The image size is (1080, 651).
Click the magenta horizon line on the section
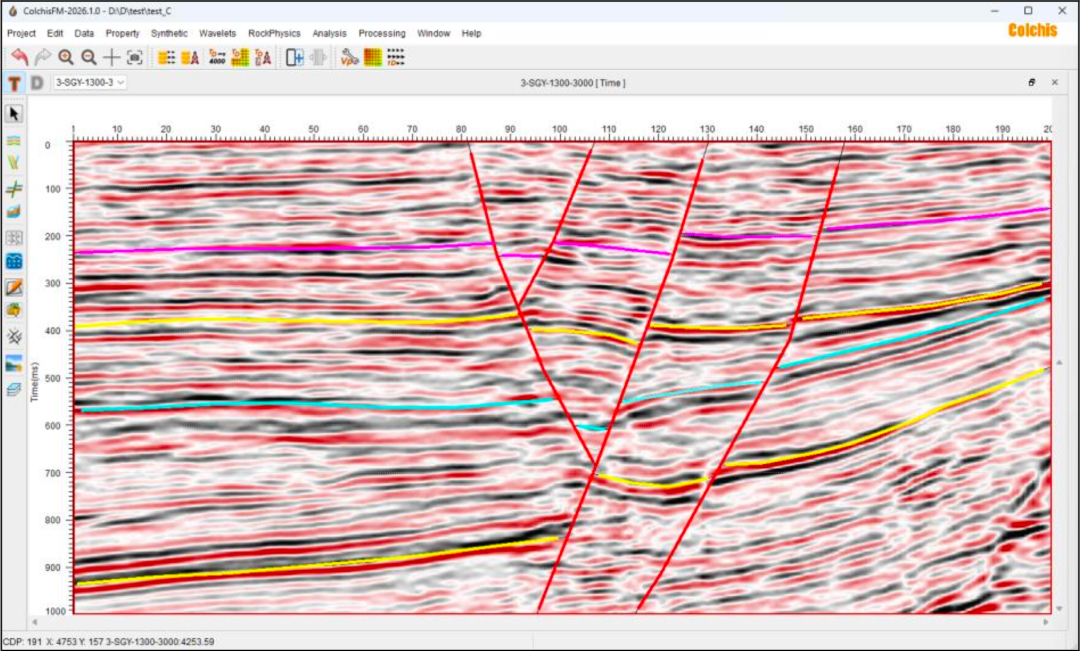300,248
